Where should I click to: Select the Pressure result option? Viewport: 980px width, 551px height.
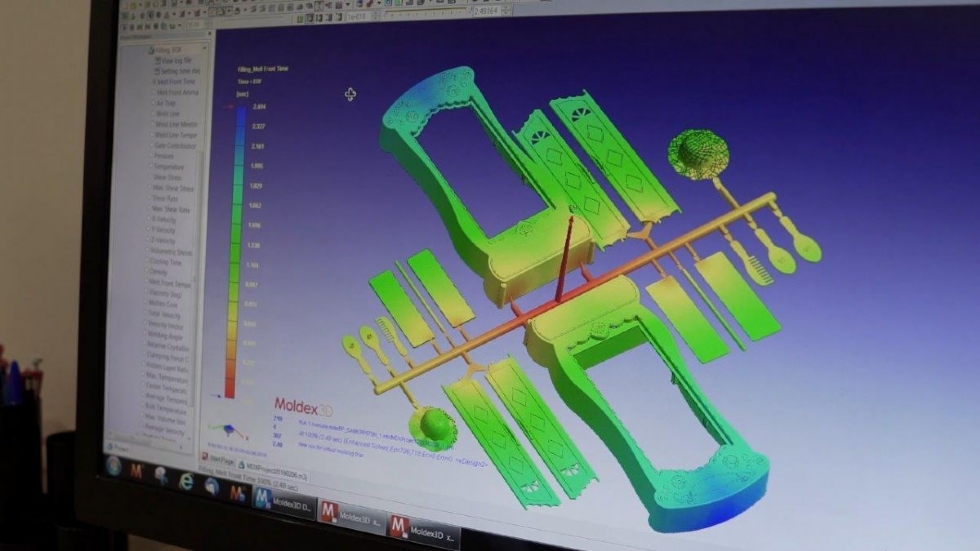coord(164,156)
